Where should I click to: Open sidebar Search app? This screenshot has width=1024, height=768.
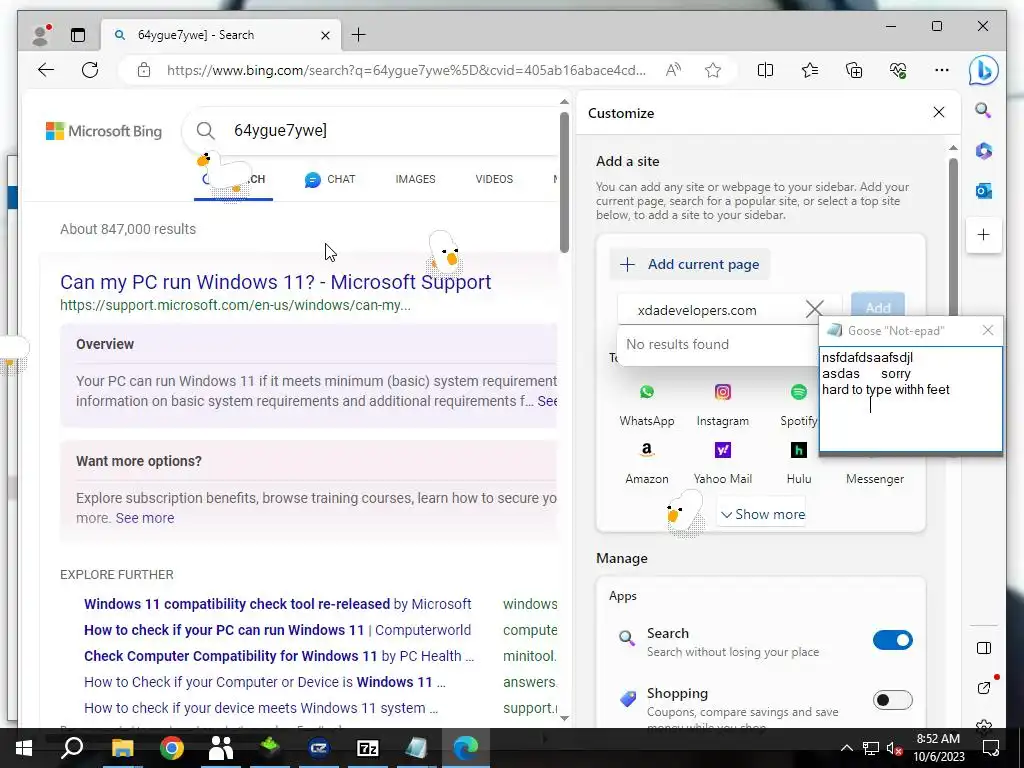pos(984,110)
